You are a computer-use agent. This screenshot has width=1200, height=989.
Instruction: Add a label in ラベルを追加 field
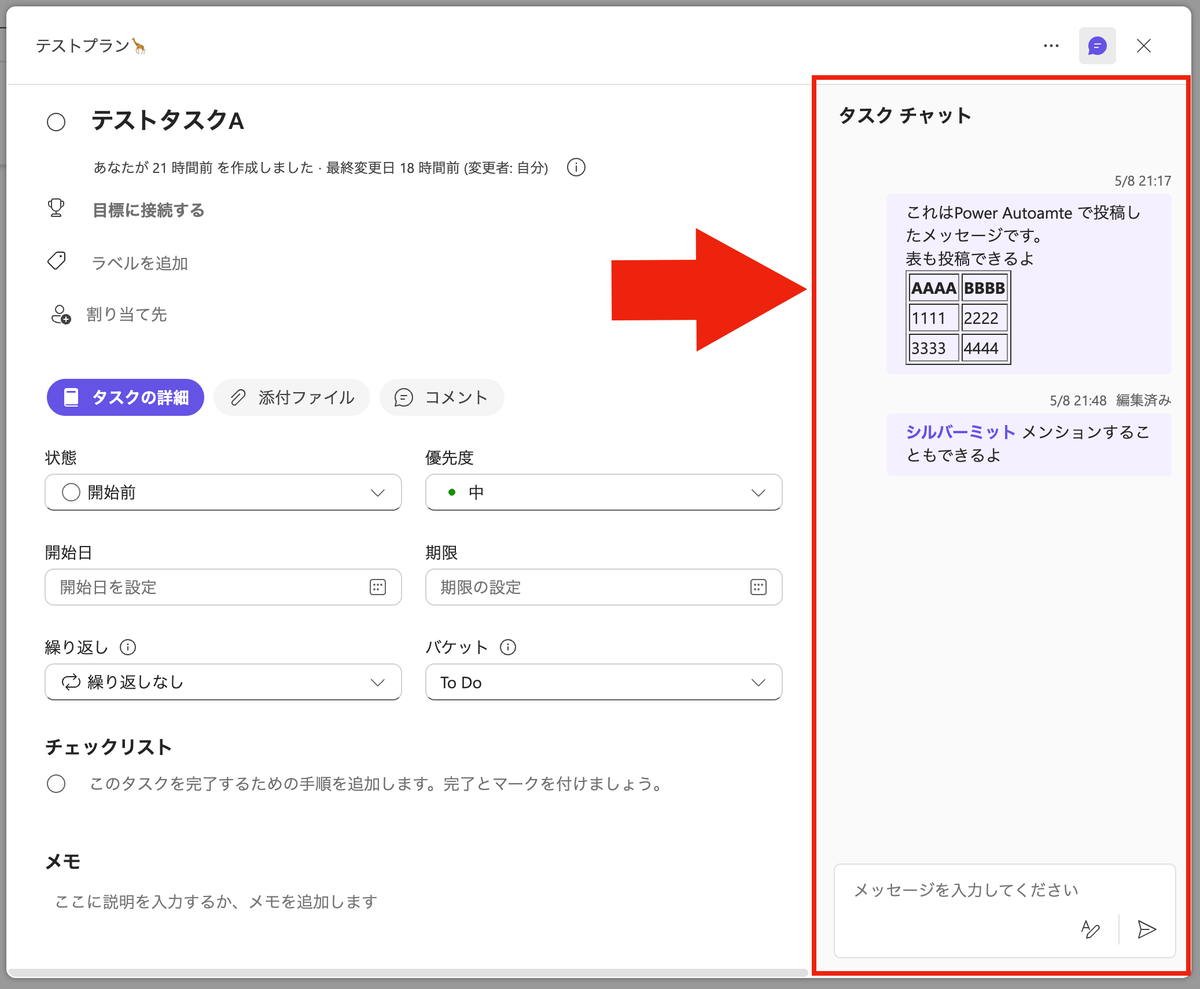click(x=139, y=263)
